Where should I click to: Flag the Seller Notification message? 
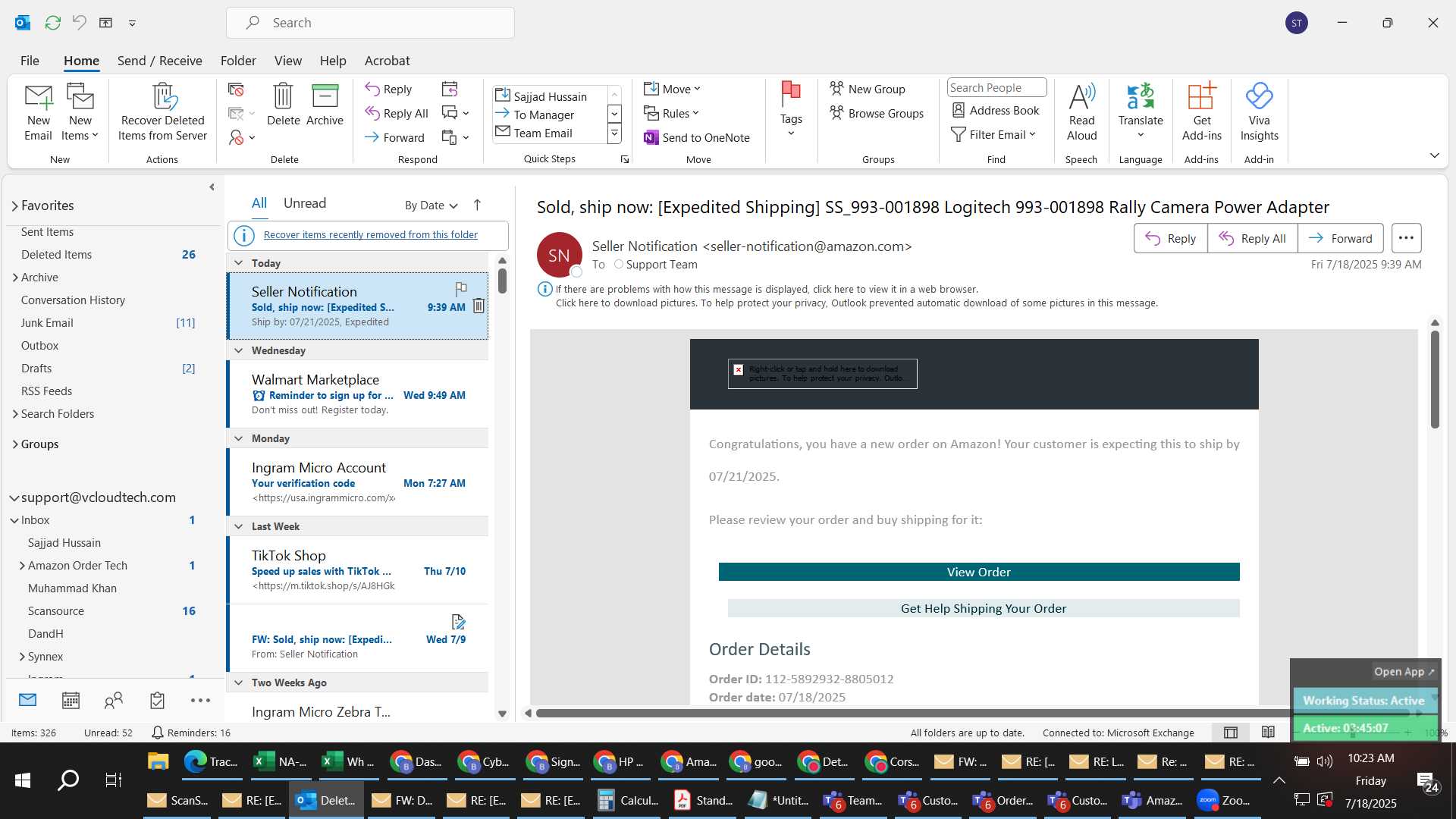pyautogui.click(x=460, y=288)
